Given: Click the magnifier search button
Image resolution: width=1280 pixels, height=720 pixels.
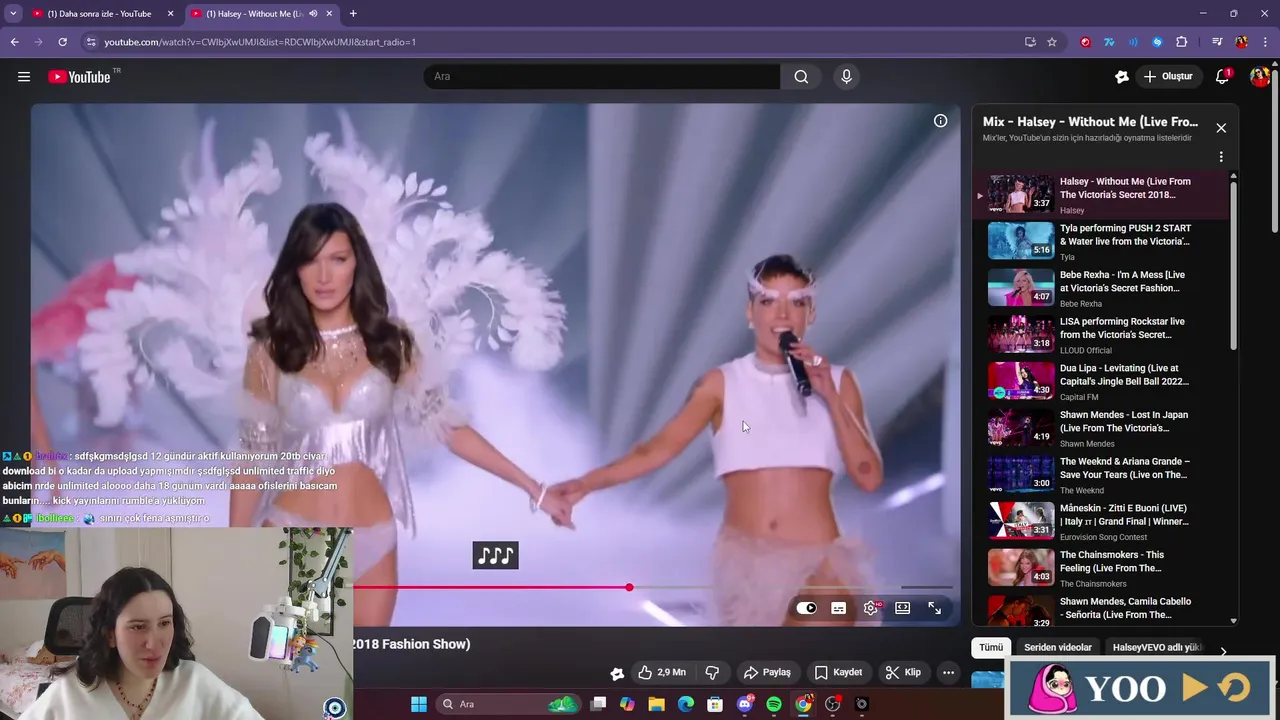Looking at the screenshot, I should (801, 77).
